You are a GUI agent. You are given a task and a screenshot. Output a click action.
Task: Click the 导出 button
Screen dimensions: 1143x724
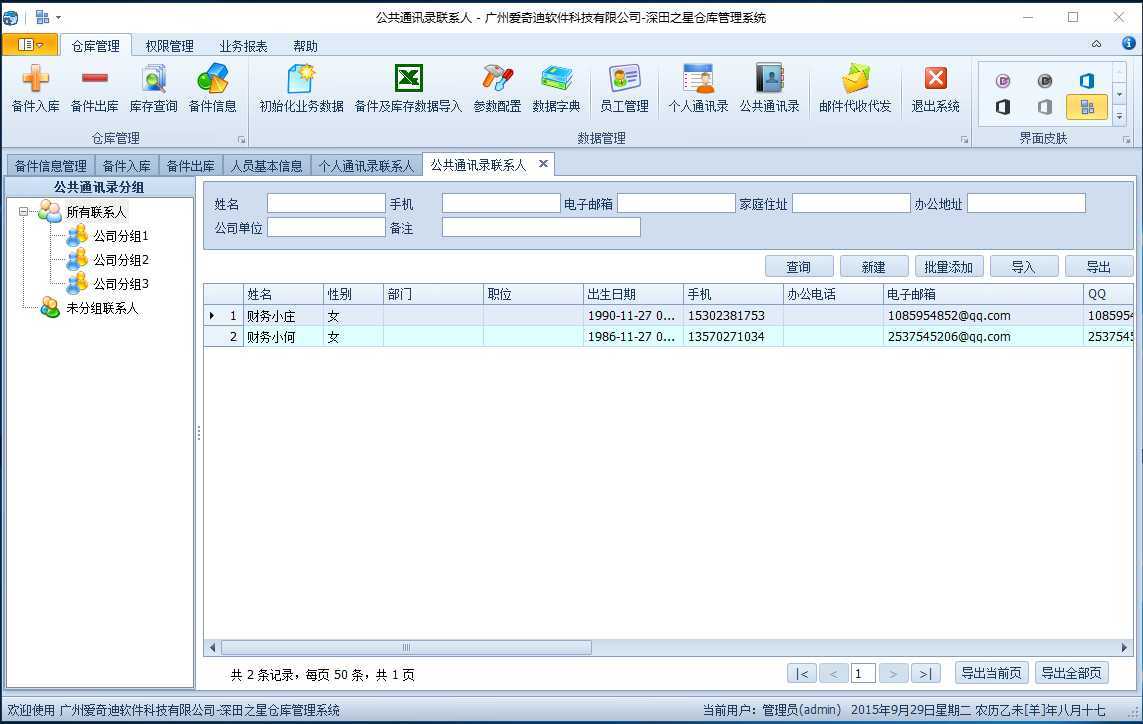[1099, 267]
